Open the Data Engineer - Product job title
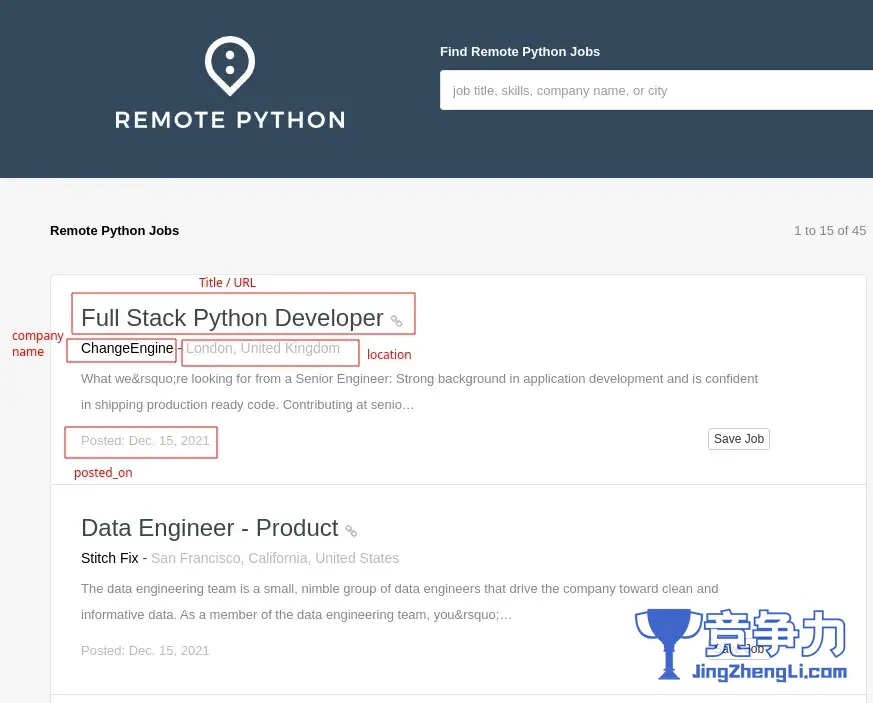This screenshot has width=873, height=703. coord(210,528)
